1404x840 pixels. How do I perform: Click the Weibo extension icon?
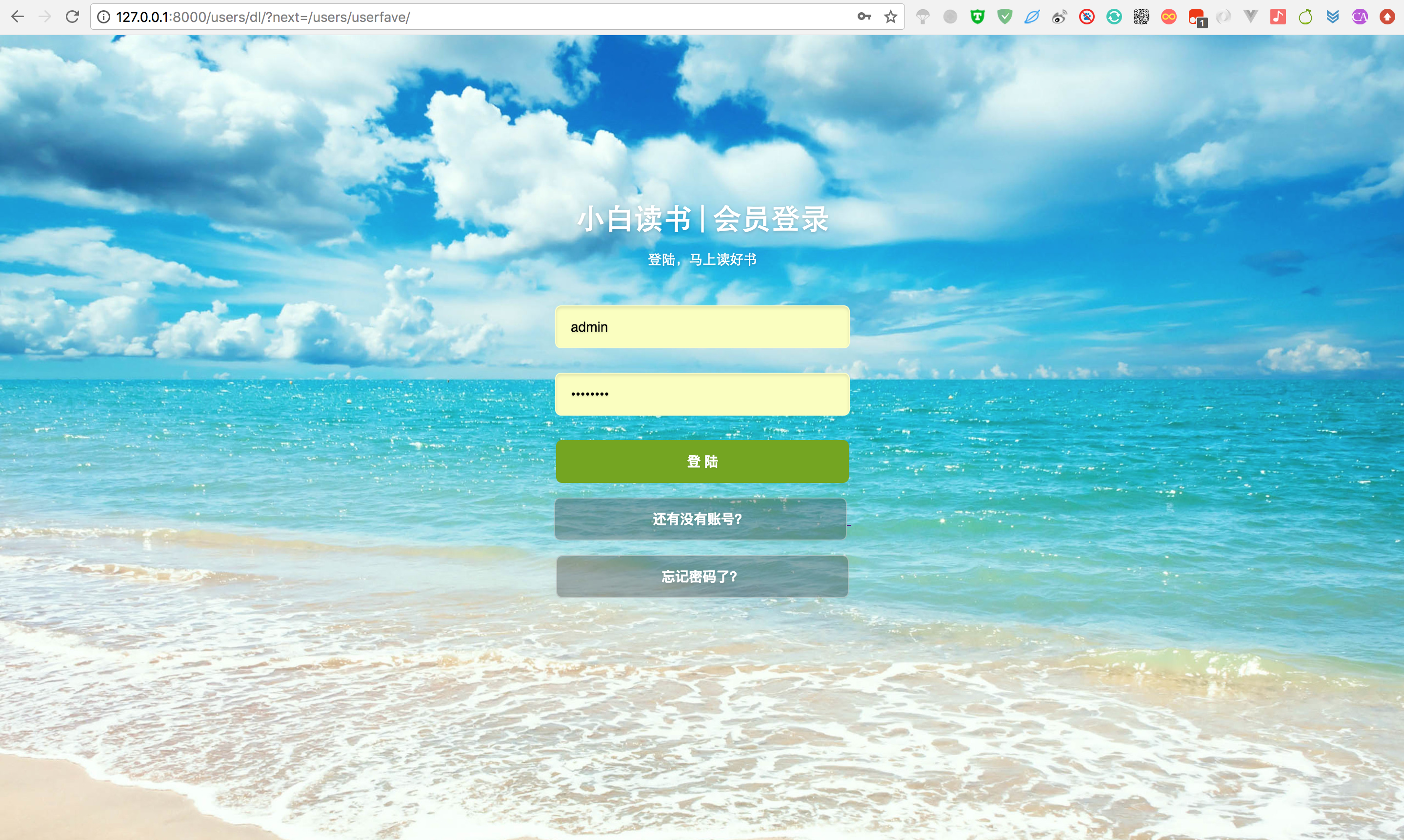tap(1059, 17)
